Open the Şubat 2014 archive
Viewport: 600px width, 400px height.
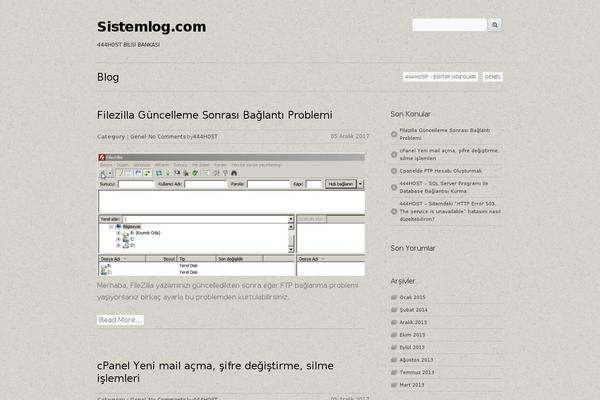413,310
